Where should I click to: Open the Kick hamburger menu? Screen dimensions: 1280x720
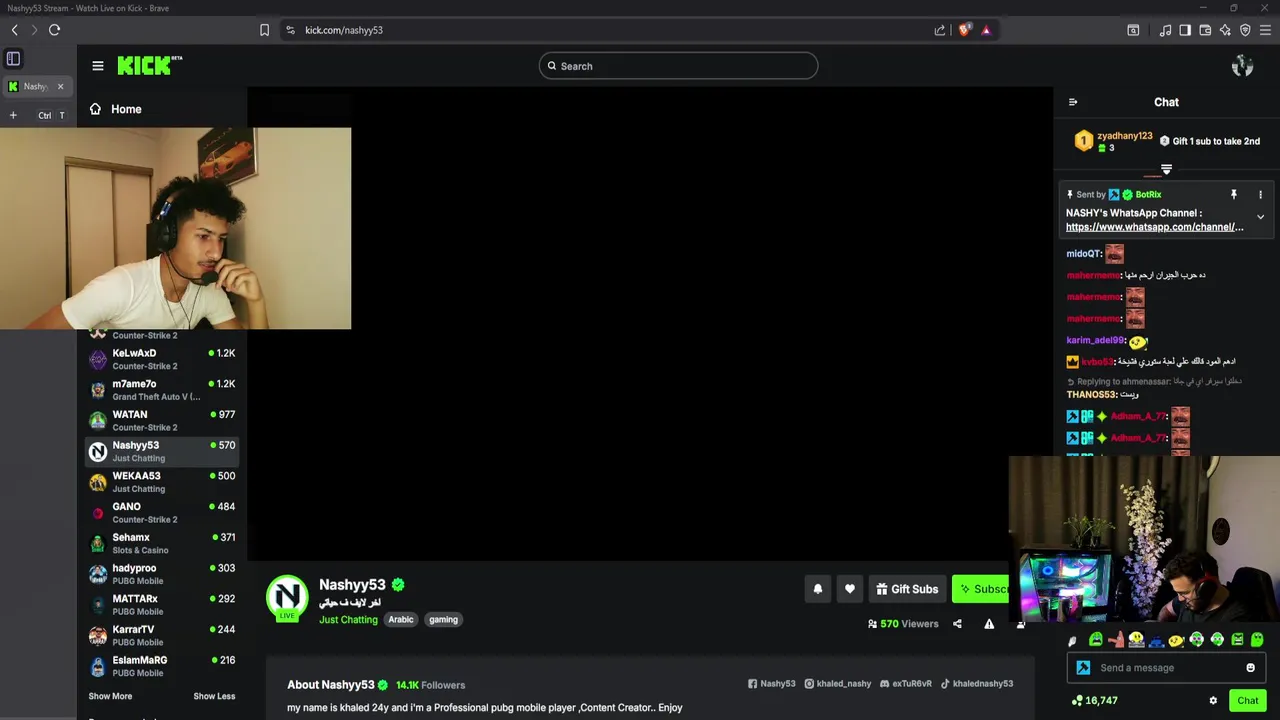click(x=98, y=66)
